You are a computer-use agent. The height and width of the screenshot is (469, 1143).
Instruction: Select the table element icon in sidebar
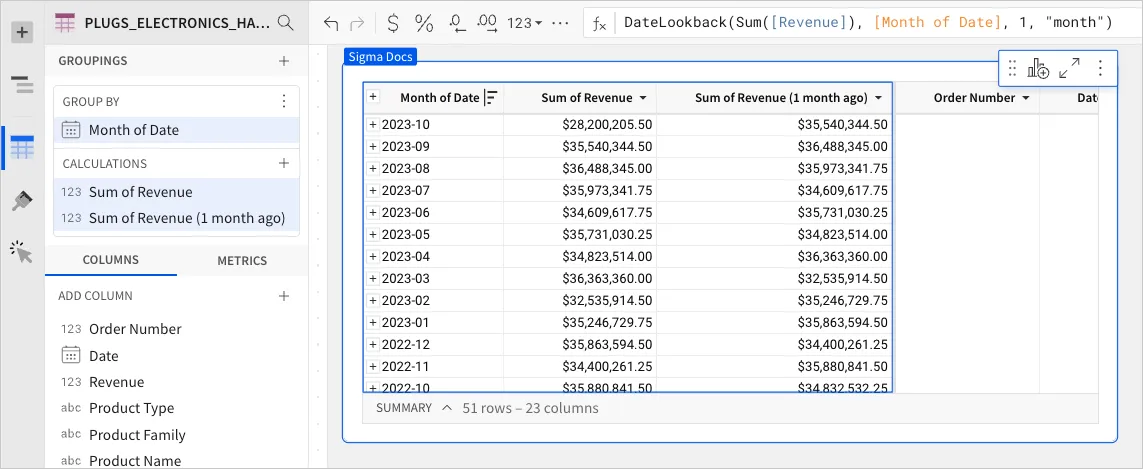pyautogui.click(x=23, y=148)
